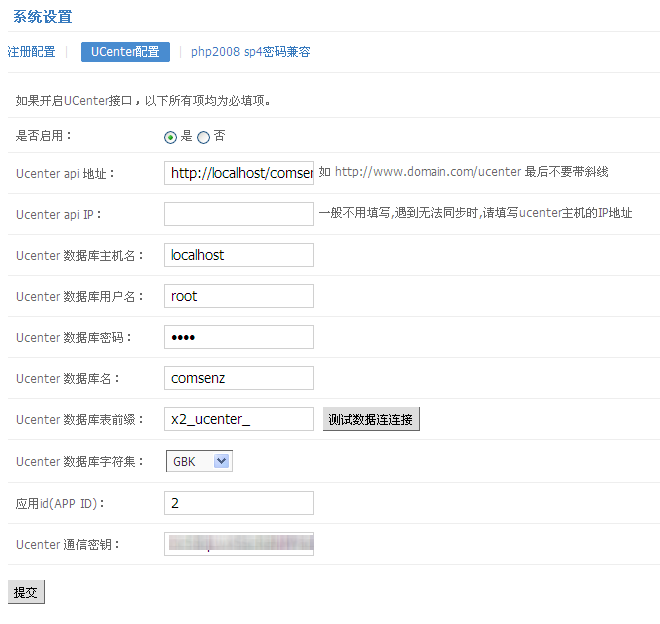Click the 是否启用 label
This screenshot has width=660, height=624.
[44, 135]
